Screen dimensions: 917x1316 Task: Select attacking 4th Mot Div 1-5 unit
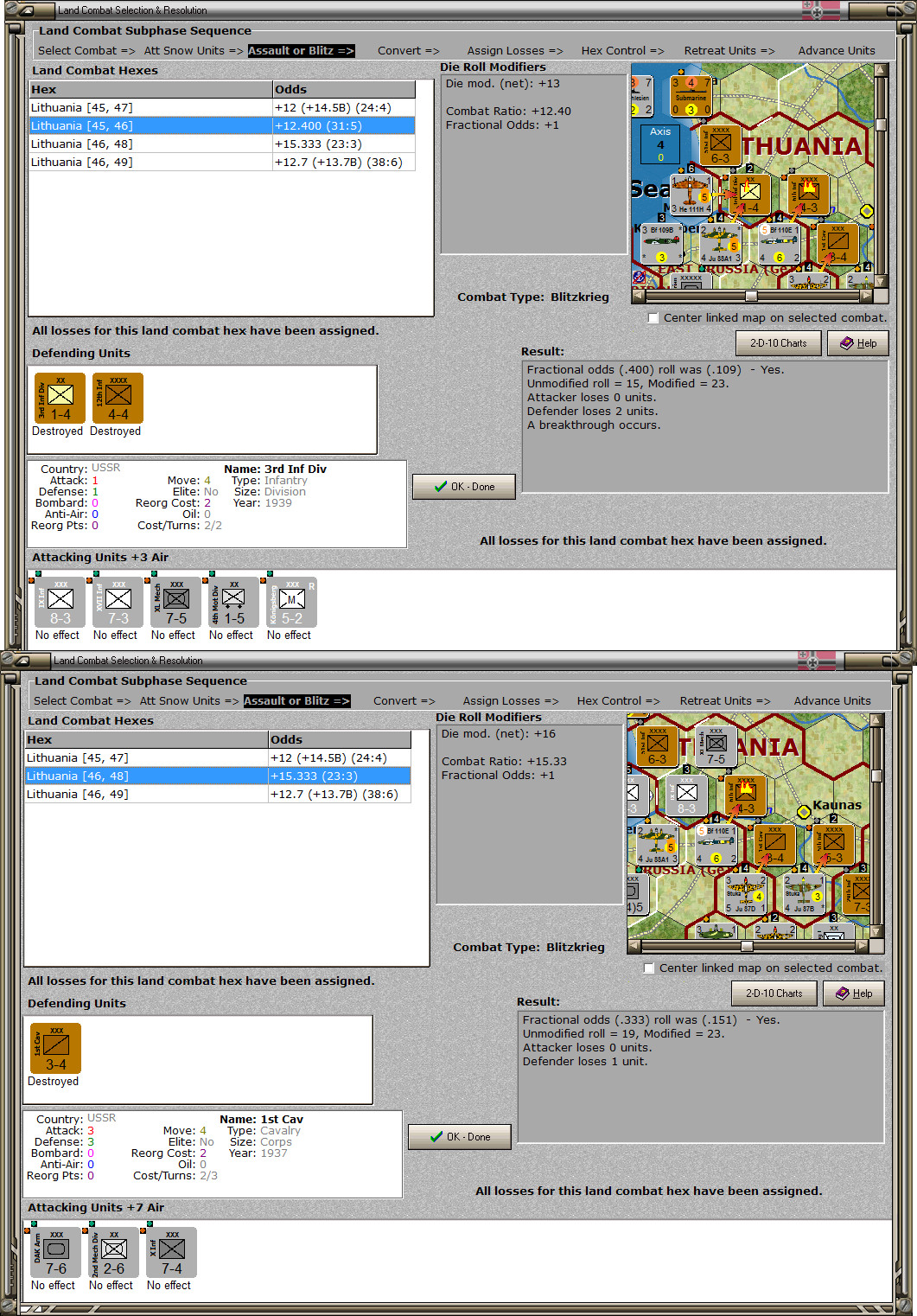coord(233,602)
